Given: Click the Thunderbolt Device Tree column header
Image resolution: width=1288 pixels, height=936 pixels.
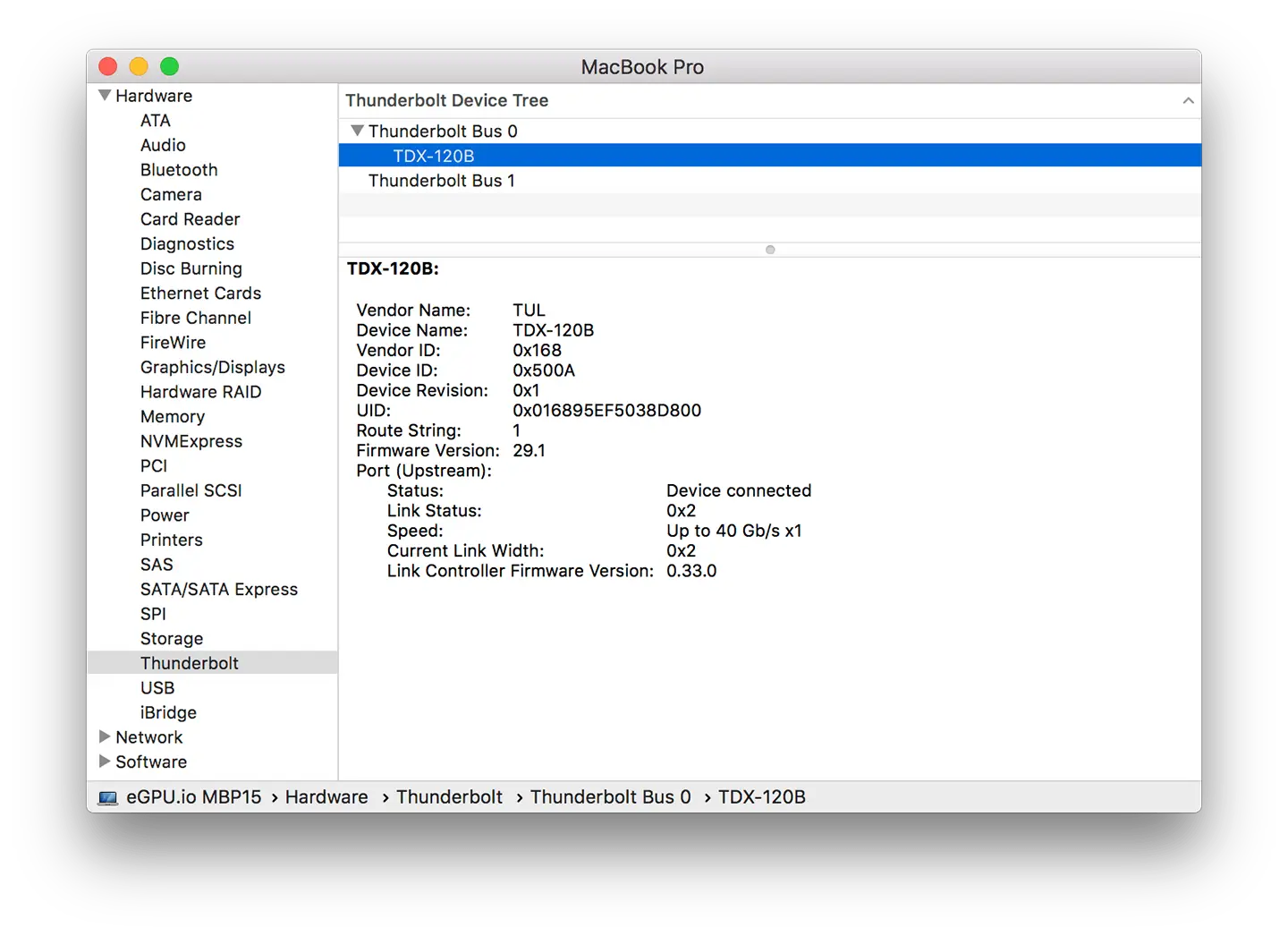Looking at the screenshot, I should tap(769, 100).
